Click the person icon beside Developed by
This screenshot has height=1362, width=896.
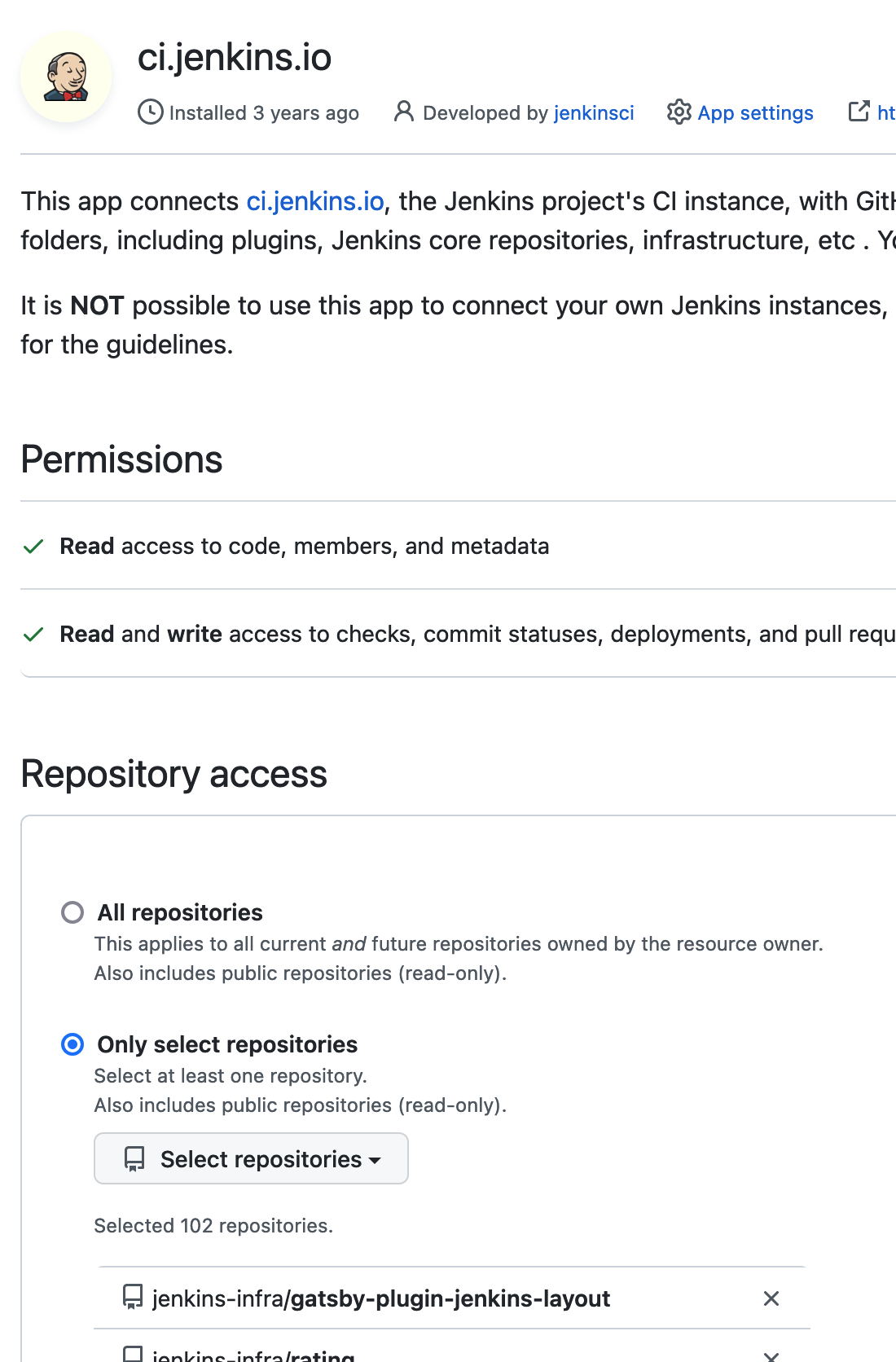click(x=403, y=112)
